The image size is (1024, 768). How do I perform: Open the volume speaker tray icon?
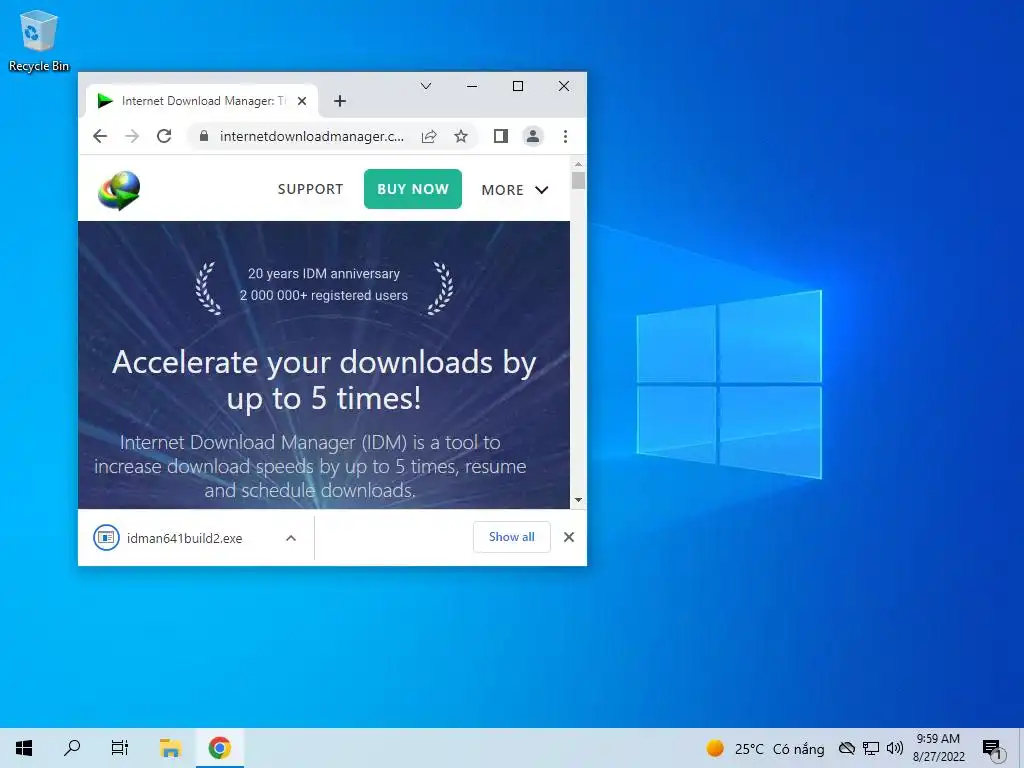[895, 748]
